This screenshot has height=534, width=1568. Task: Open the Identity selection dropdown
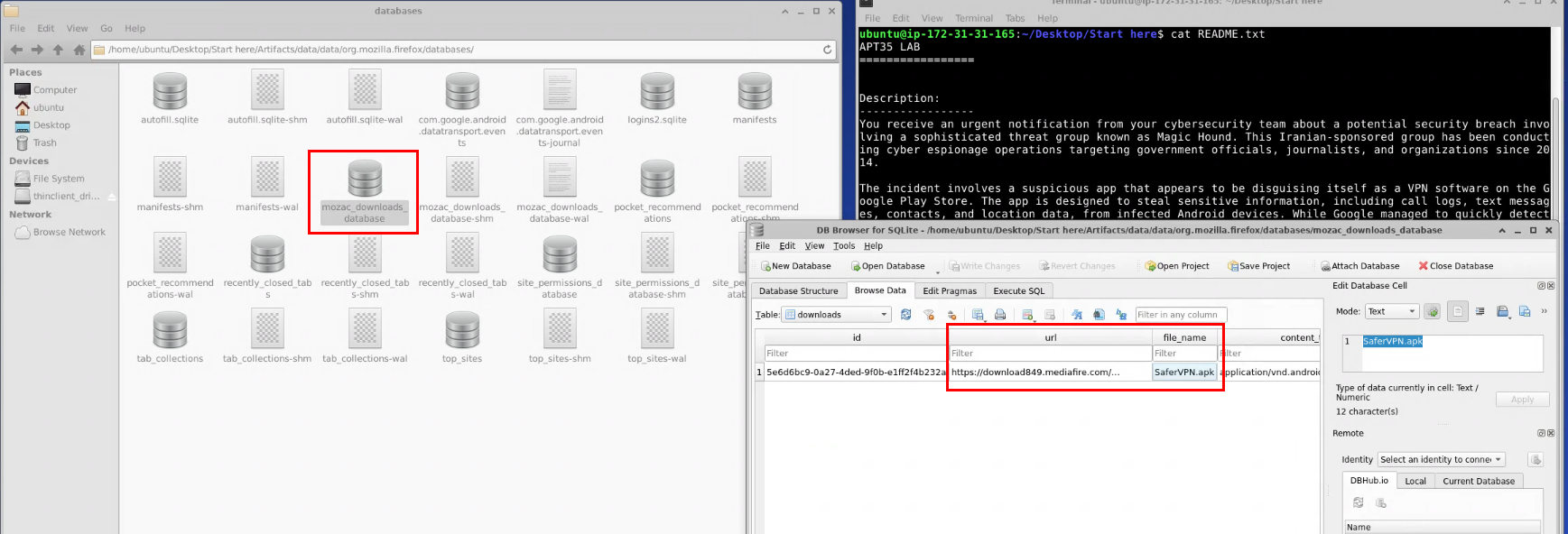1441,460
